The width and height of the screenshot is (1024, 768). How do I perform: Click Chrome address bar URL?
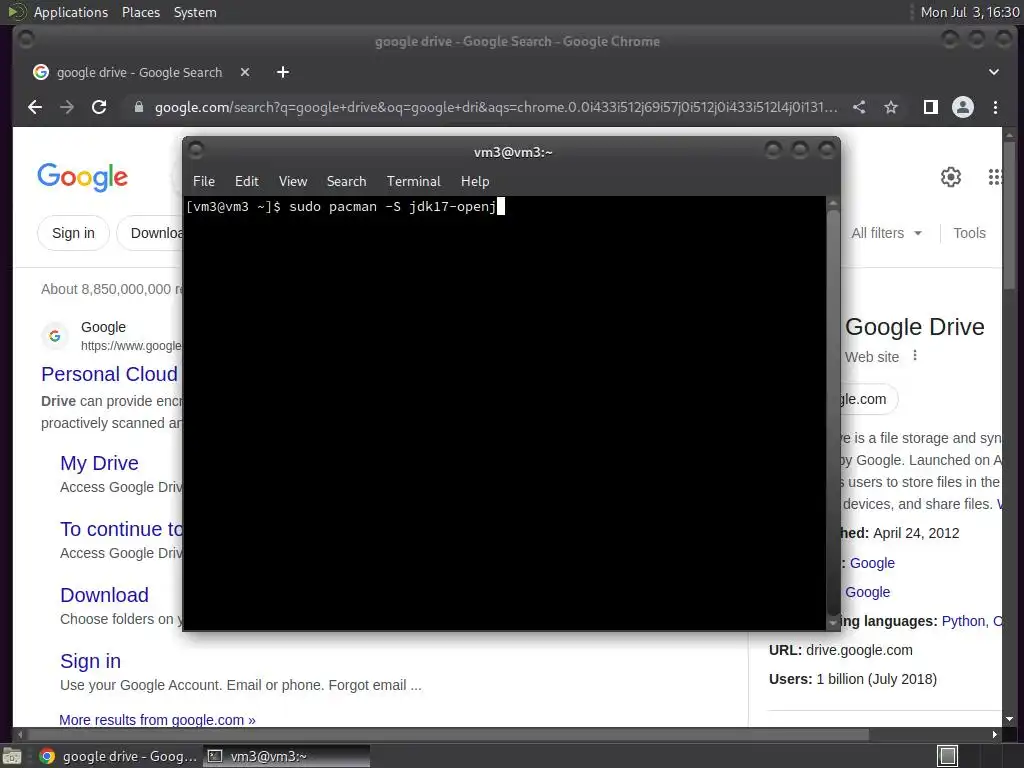(496, 107)
